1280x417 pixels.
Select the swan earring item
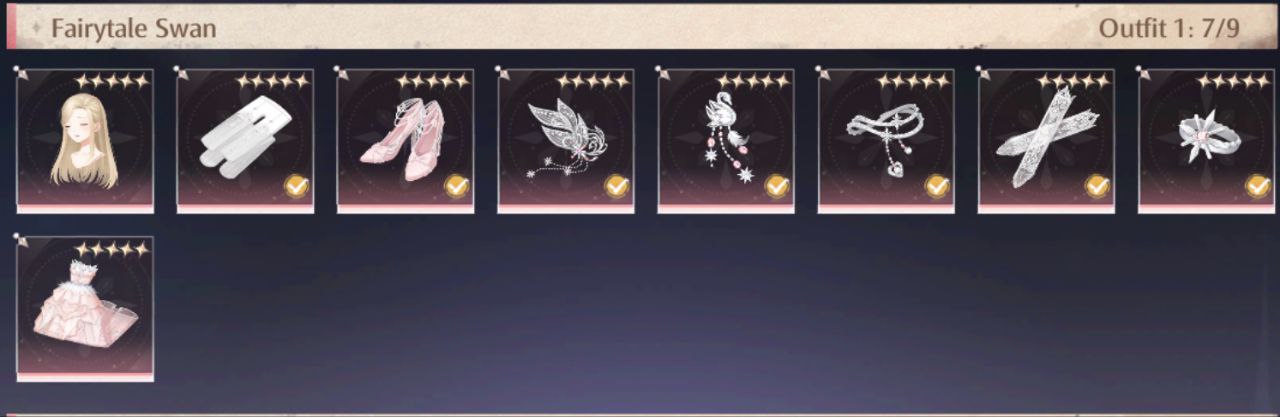coord(726,140)
